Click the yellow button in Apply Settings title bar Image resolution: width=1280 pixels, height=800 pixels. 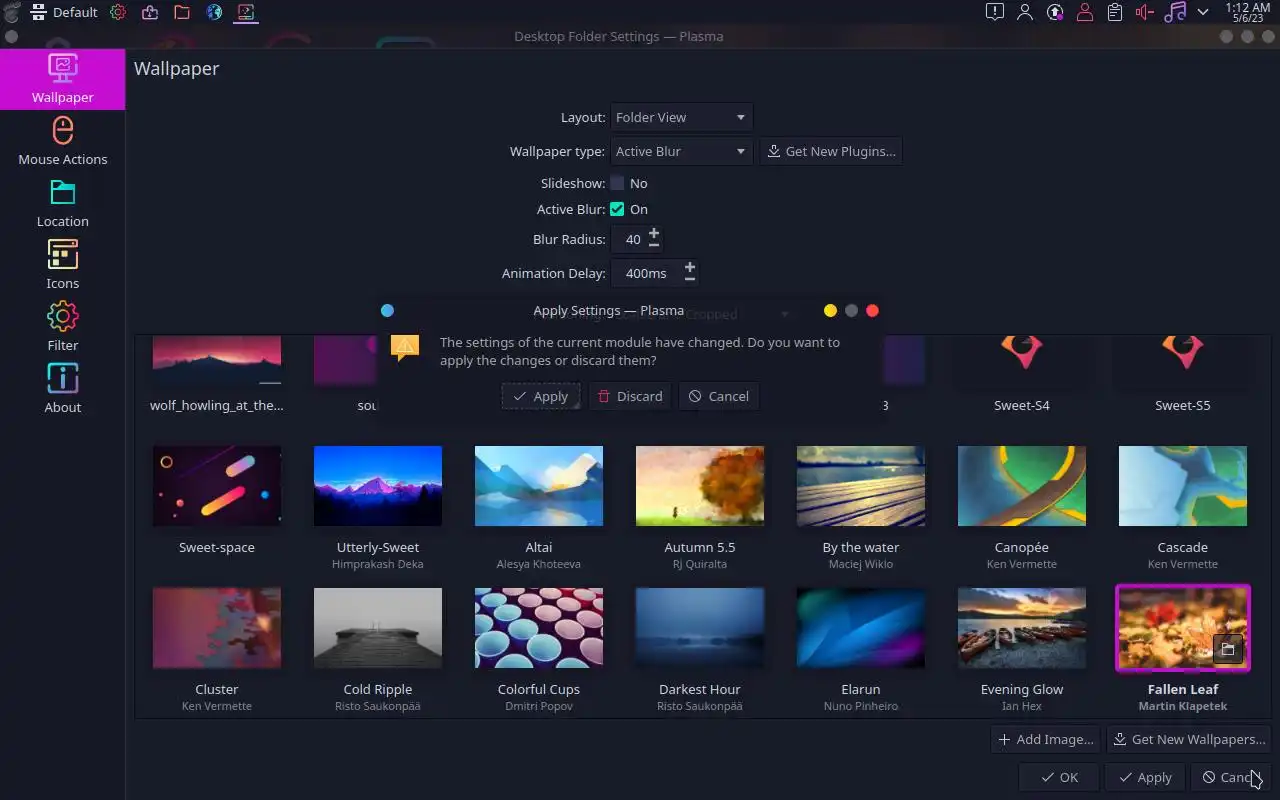[830, 311]
